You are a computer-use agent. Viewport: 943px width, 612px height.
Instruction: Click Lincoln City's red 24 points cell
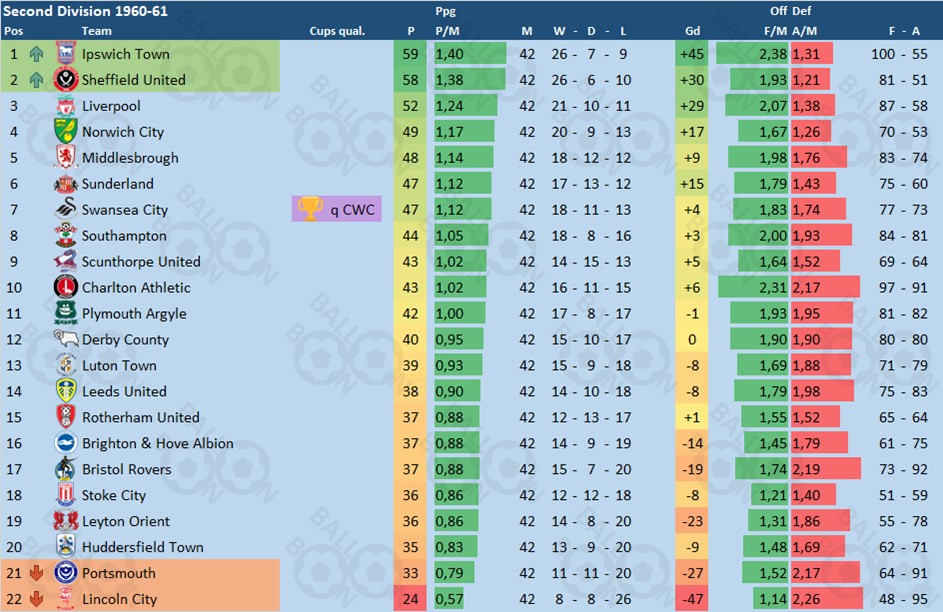pos(410,599)
